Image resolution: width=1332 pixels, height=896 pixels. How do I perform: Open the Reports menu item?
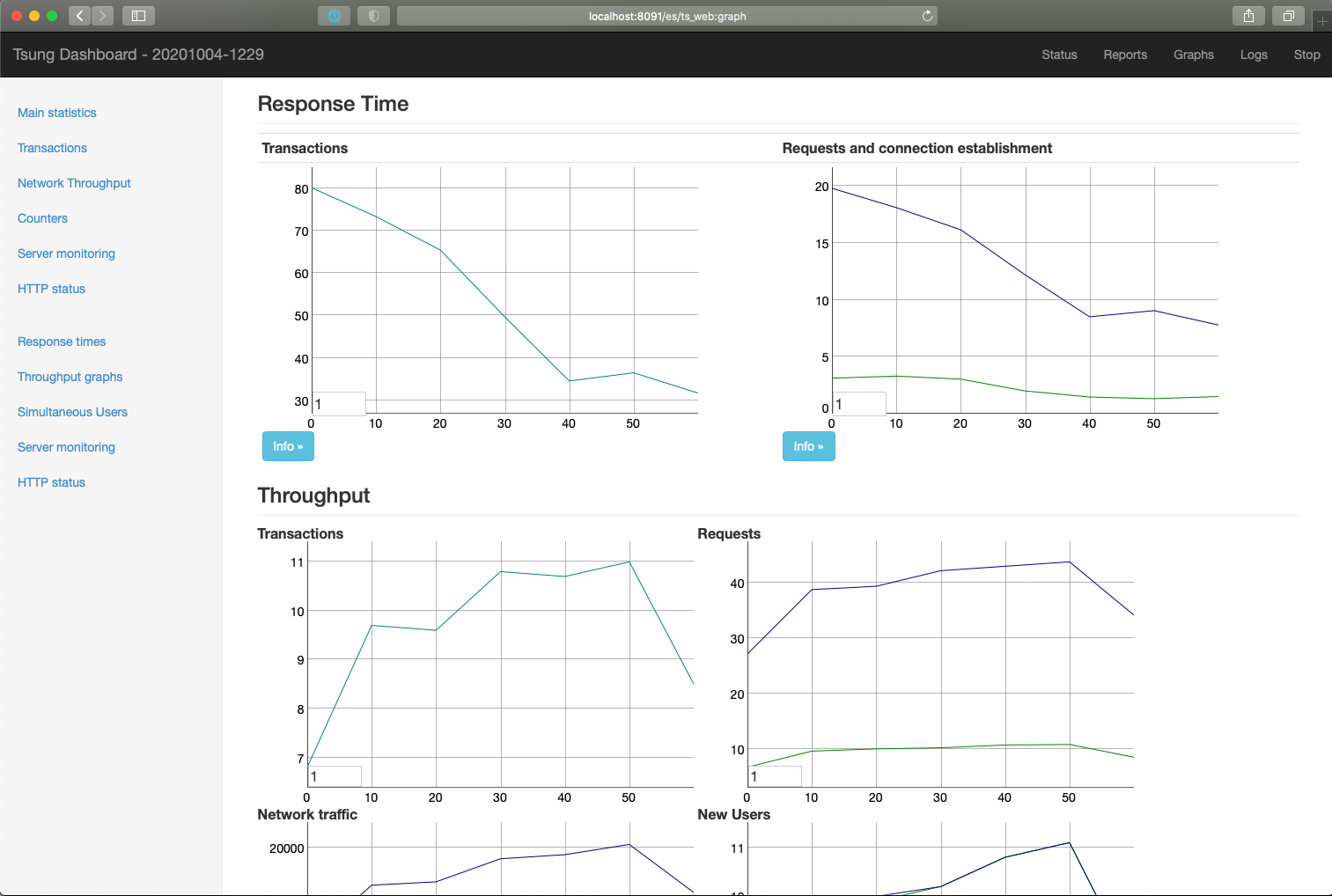click(x=1125, y=55)
